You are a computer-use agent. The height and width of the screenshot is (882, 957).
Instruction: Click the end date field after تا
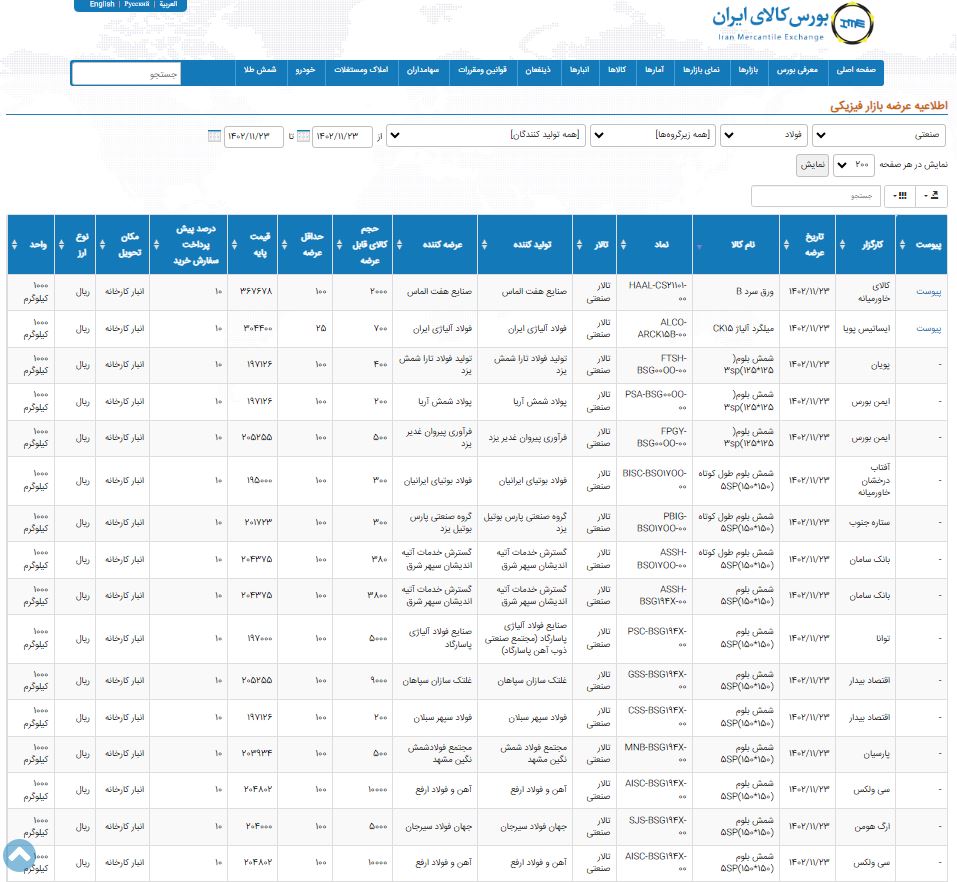click(254, 136)
